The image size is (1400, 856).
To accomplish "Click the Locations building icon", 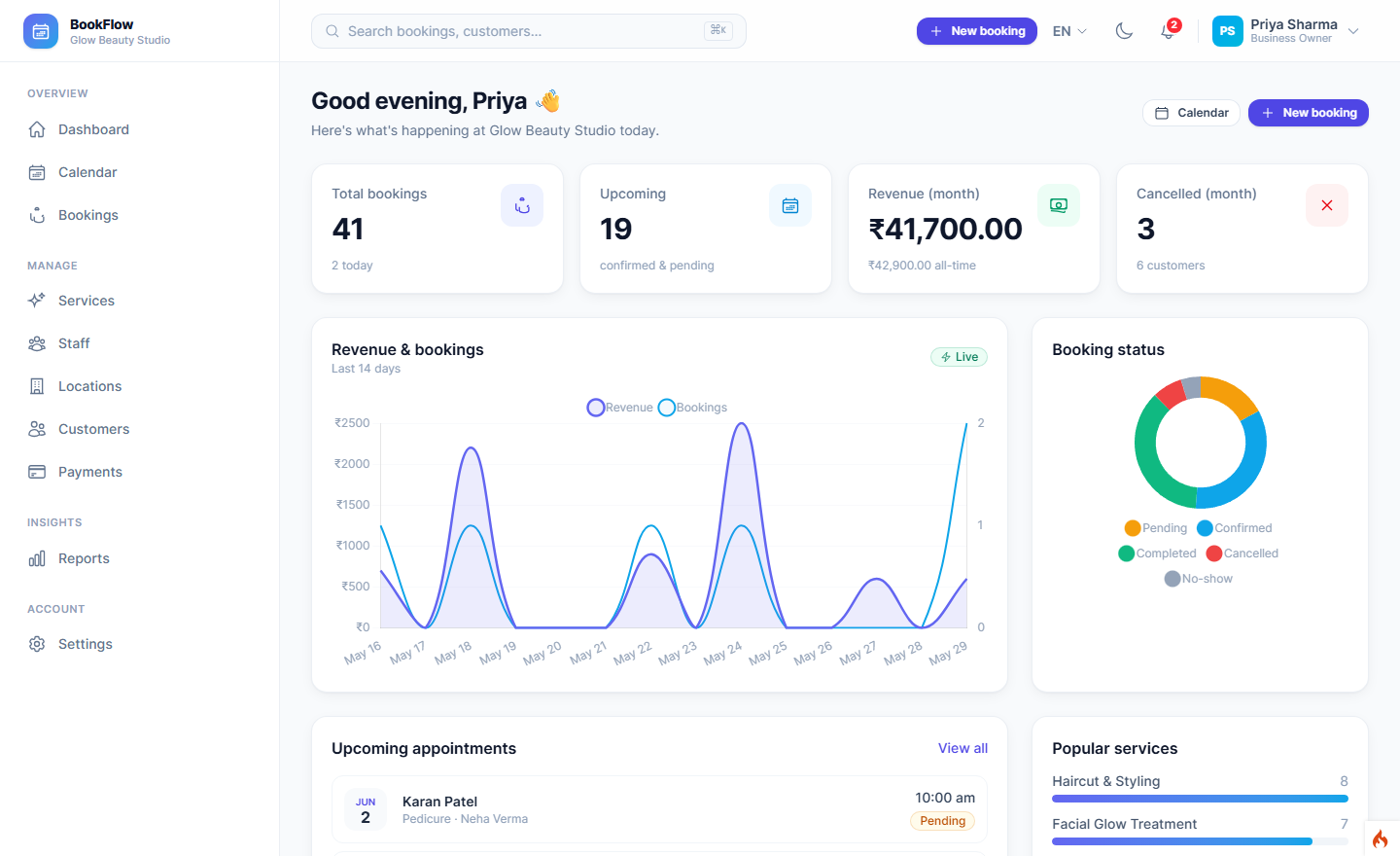I will (37, 386).
